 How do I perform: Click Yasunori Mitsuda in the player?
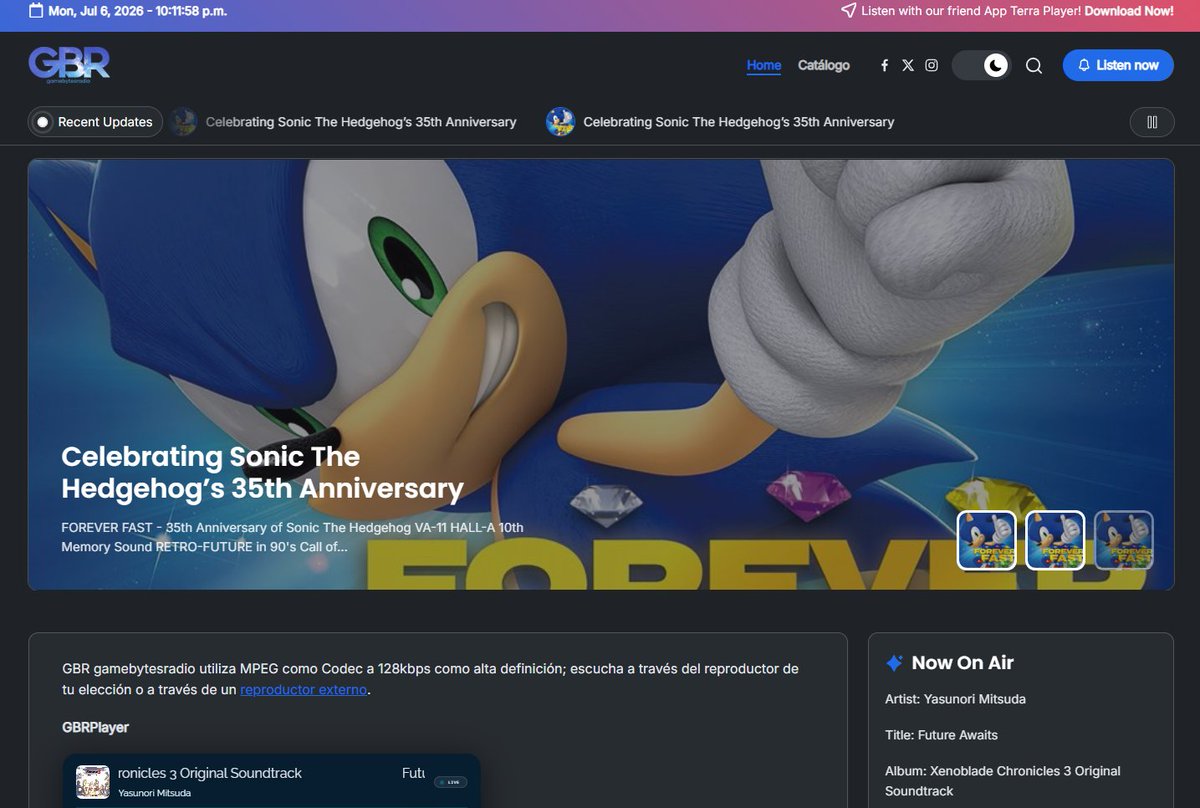pyautogui.click(x=154, y=793)
